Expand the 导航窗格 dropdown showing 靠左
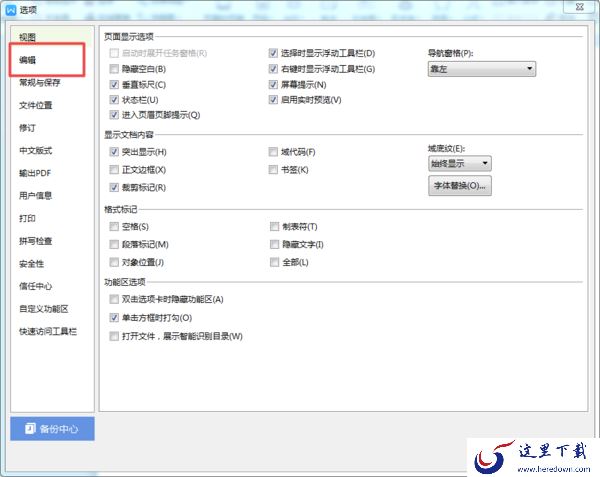This screenshot has width=600, height=477. [x=482, y=69]
